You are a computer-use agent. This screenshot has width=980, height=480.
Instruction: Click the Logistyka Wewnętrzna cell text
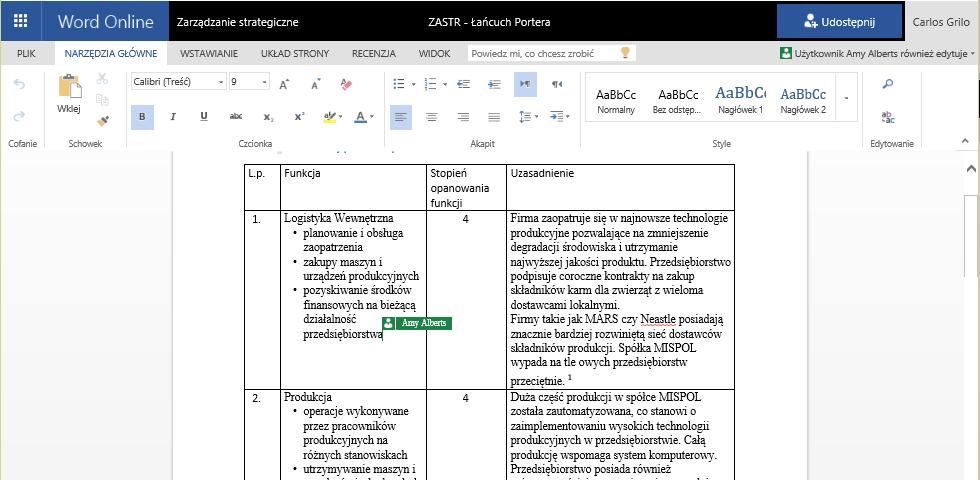coord(338,218)
